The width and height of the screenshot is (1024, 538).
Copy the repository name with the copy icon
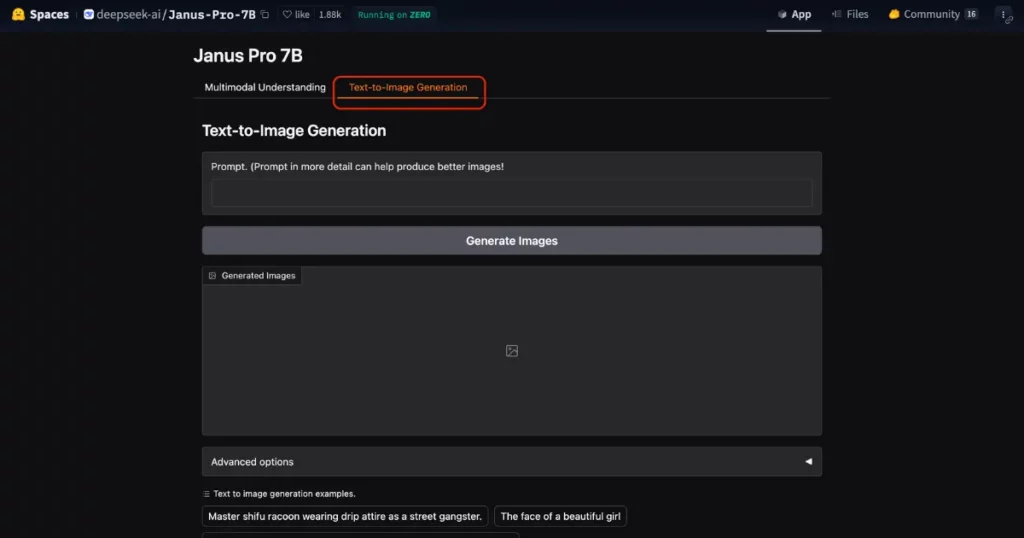[x=265, y=15]
